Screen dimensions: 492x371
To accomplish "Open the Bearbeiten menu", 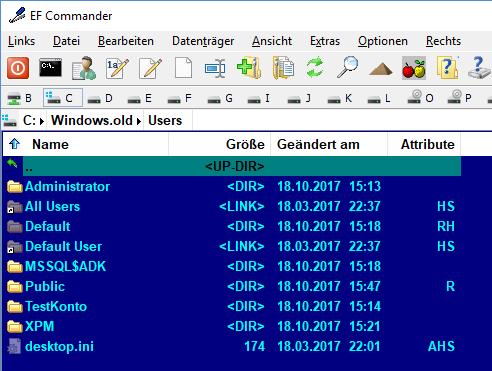I will pos(126,41).
